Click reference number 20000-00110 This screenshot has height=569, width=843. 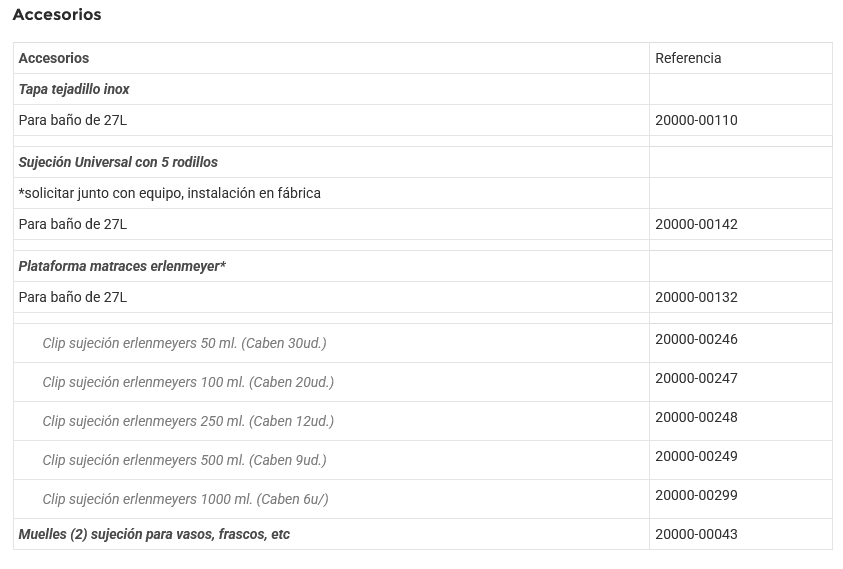pos(696,120)
